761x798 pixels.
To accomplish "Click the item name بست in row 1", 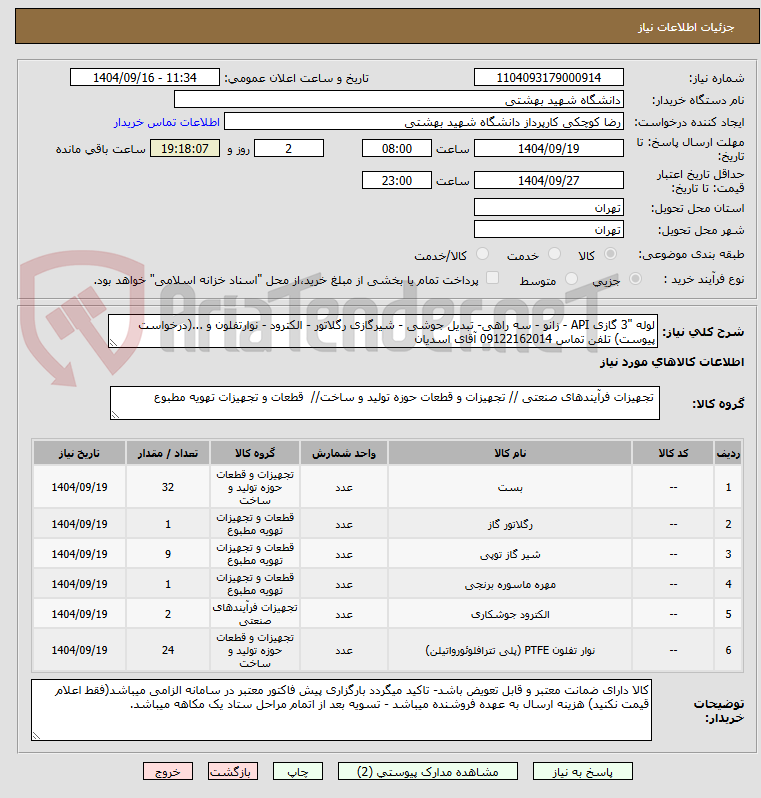I will coord(510,487).
